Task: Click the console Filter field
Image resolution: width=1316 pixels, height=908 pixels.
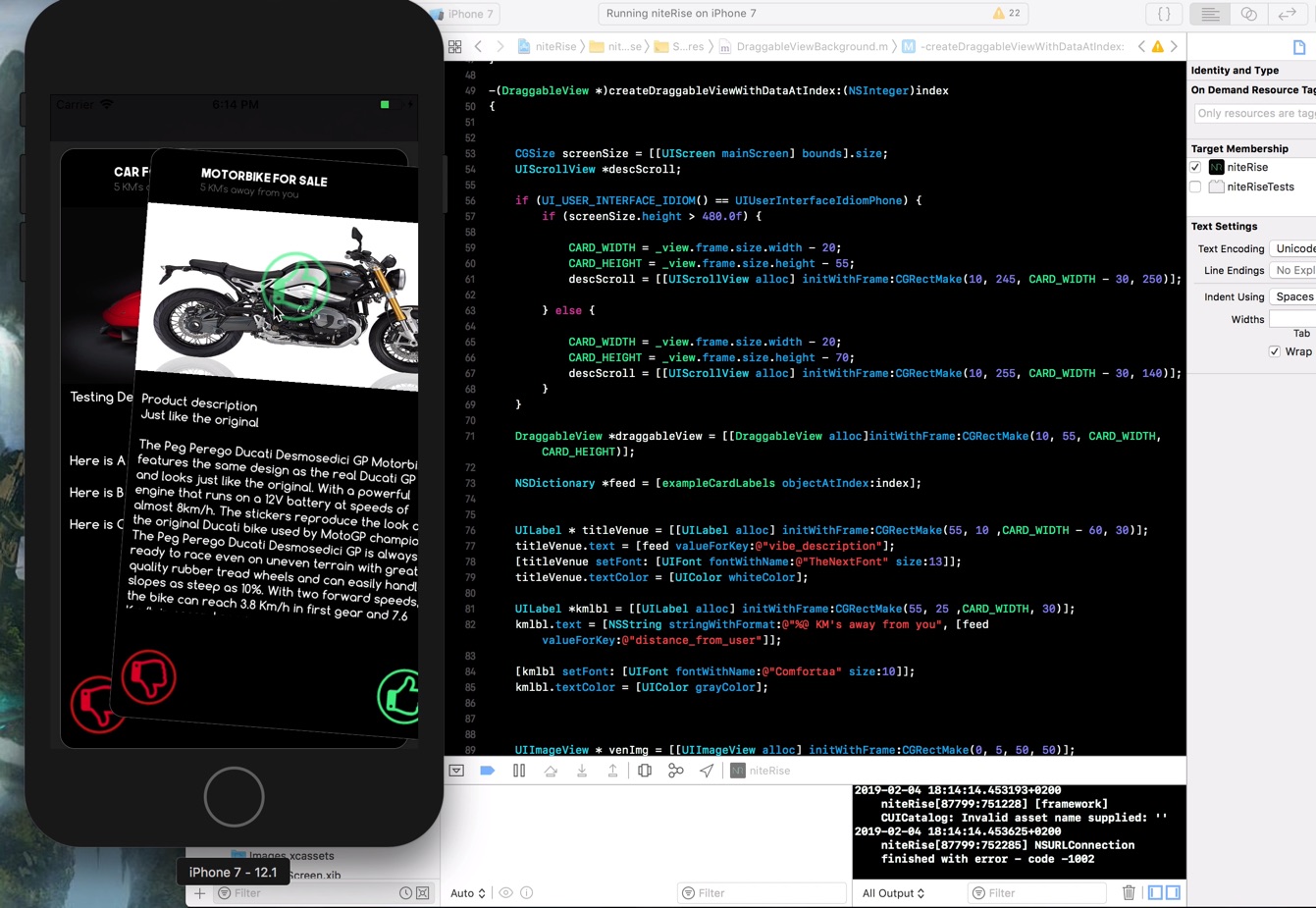Action: [1038, 893]
